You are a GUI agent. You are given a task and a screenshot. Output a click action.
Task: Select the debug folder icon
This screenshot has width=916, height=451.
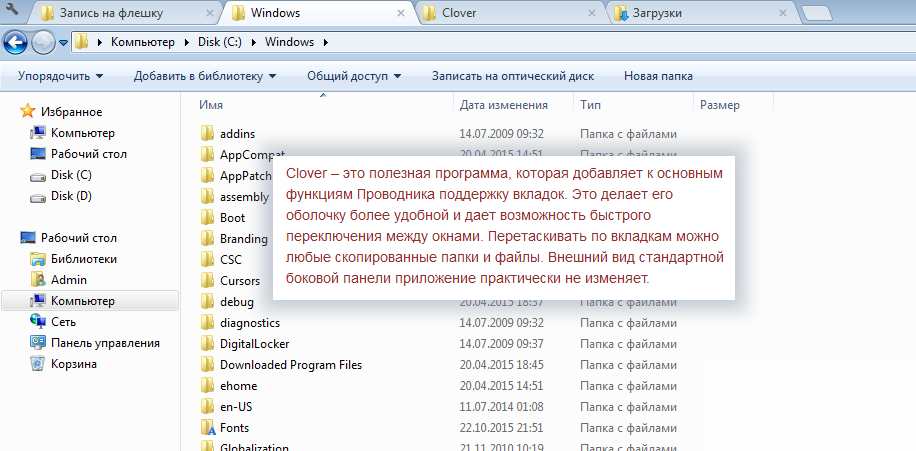pos(207,302)
